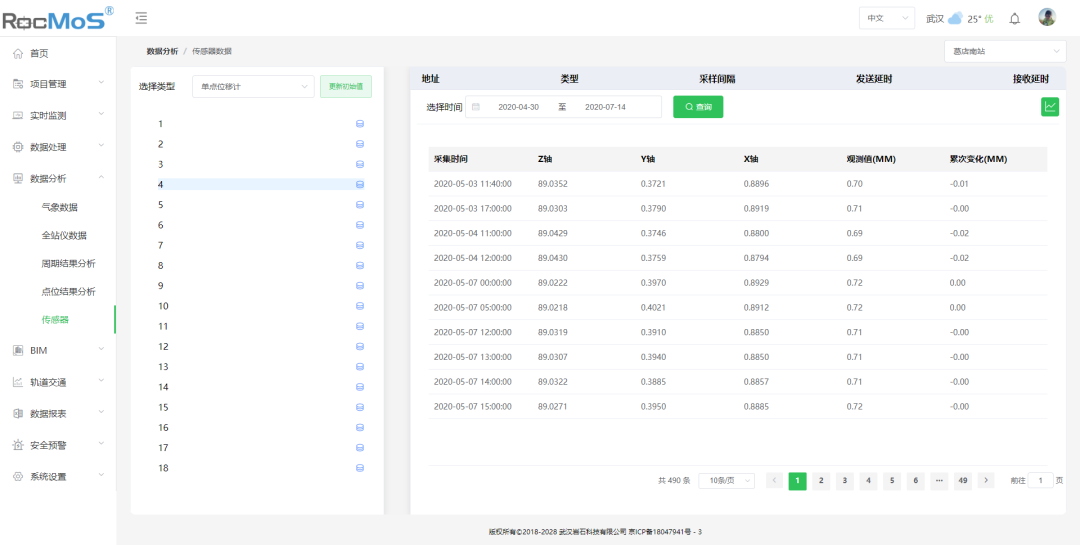Image resolution: width=1080 pixels, height=545 pixels.
Task: Open the 10条/页 page size dropdown
Action: pos(726,481)
